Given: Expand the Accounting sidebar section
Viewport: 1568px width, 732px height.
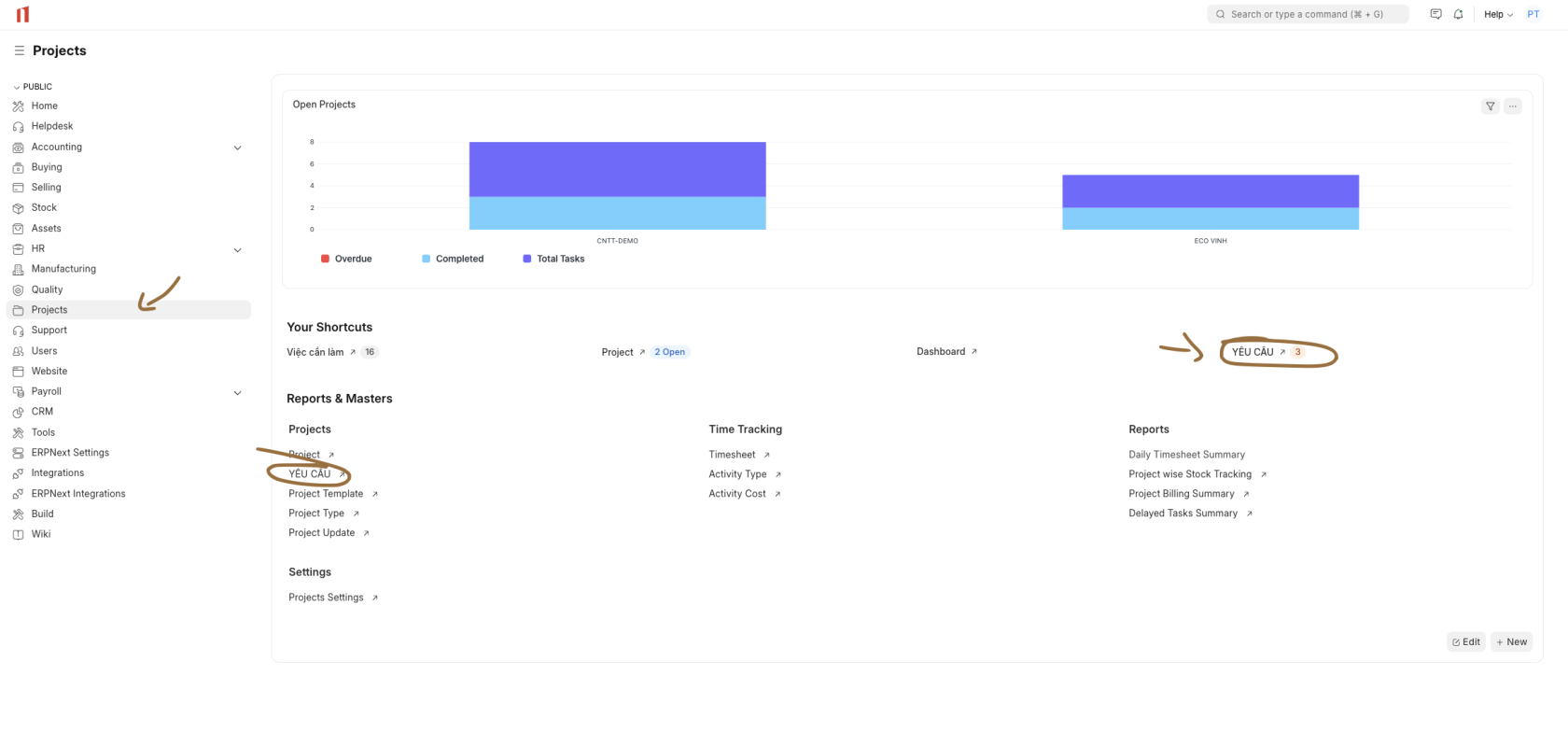Looking at the screenshot, I should pos(237,148).
